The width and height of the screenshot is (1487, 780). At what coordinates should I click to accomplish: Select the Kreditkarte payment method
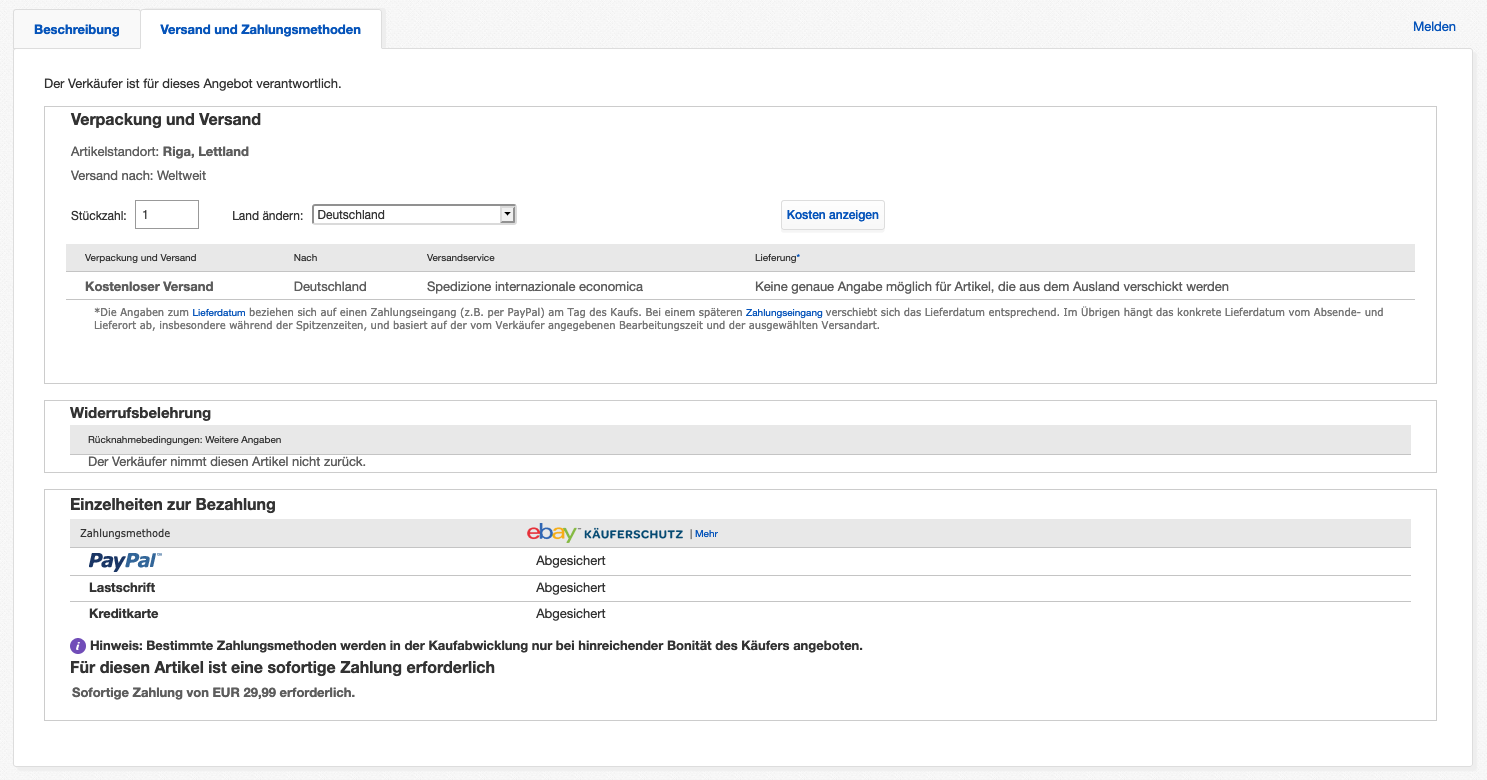[123, 614]
